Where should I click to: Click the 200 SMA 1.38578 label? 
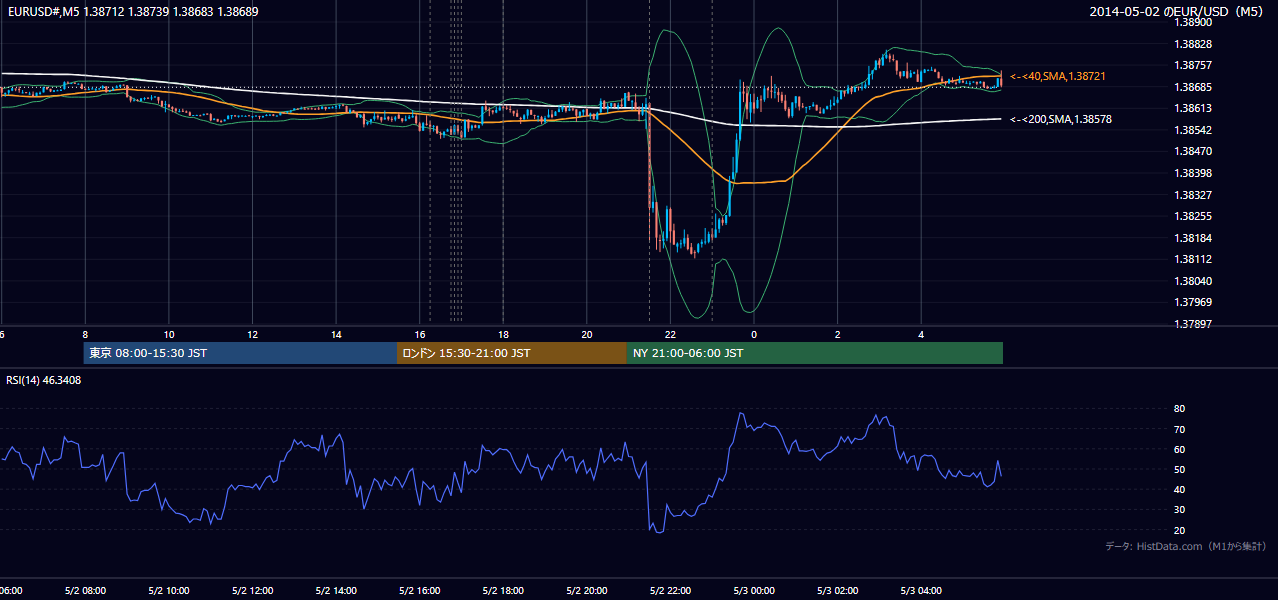(x=1061, y=119)
